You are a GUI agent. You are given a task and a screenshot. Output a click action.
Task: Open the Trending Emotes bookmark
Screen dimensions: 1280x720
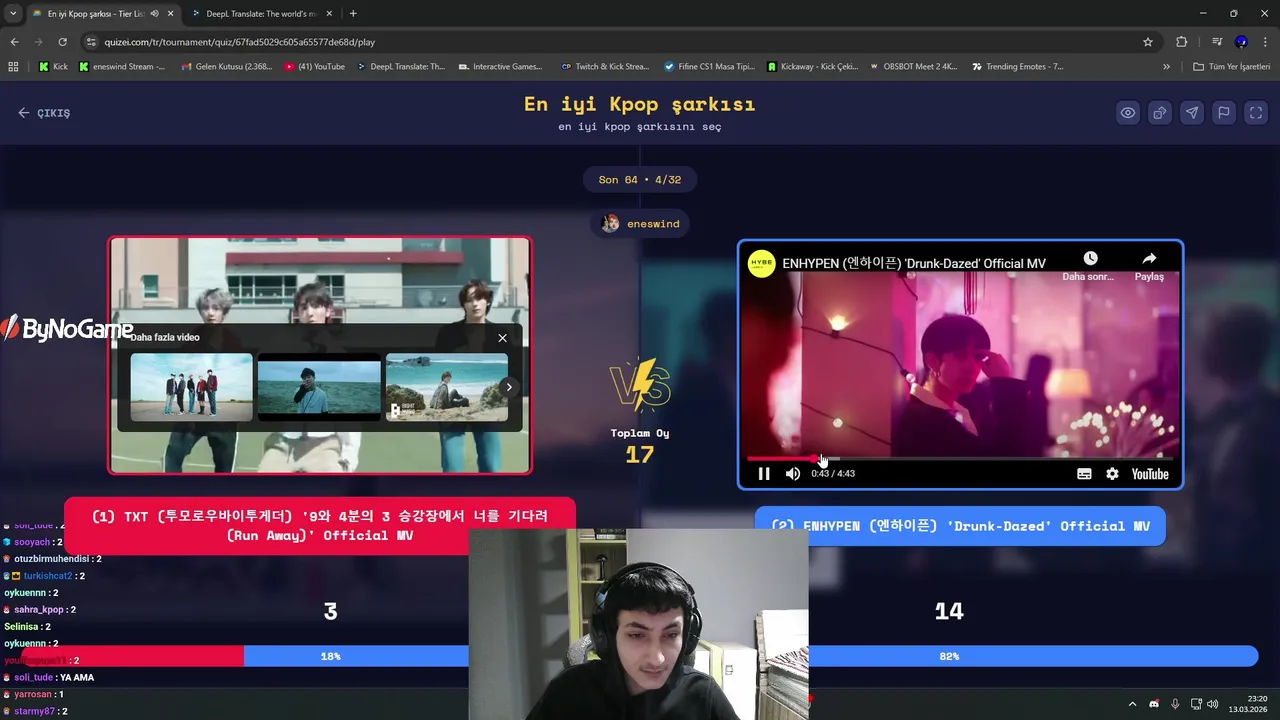[x=1017, y=67]
